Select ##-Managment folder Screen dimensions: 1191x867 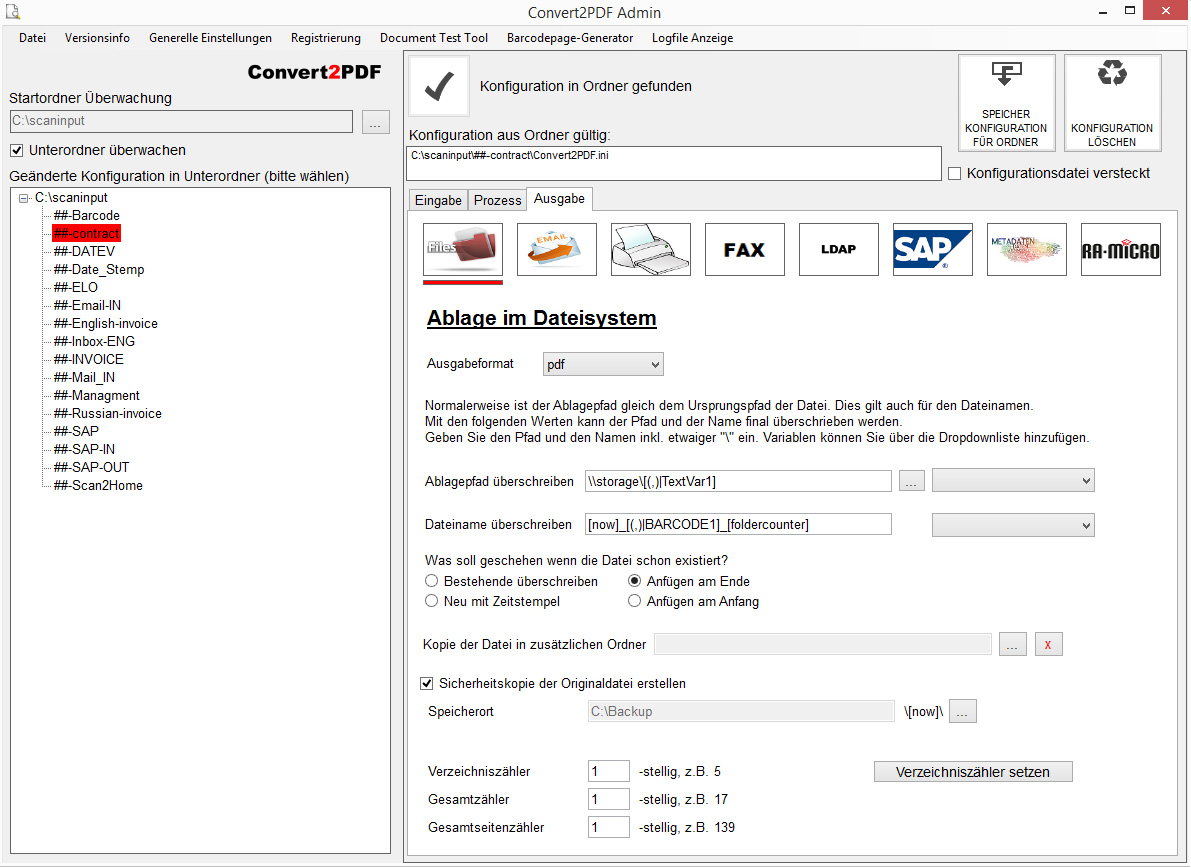[x=96, y=395]
